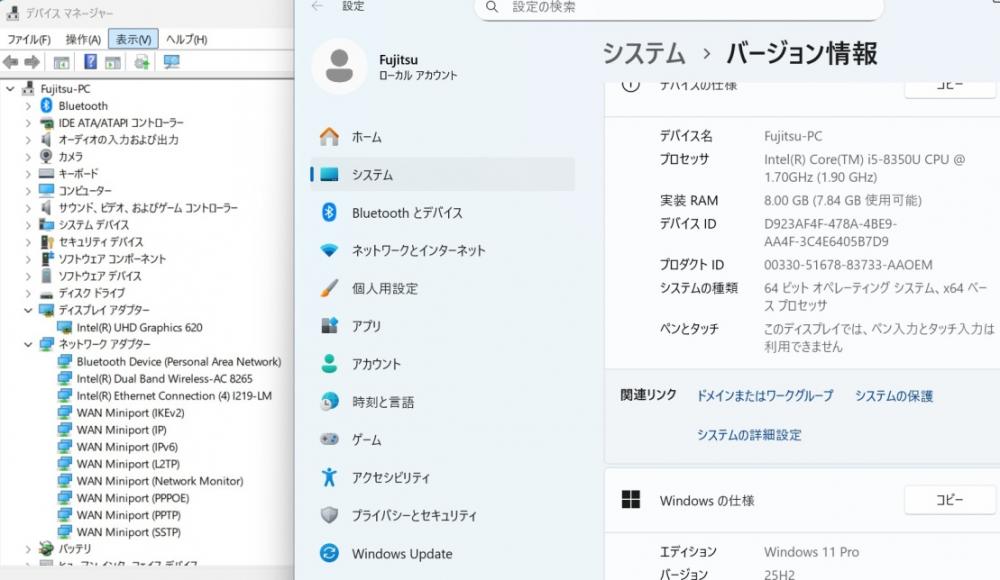Select システム in Settings sidebar

[443, 174]
